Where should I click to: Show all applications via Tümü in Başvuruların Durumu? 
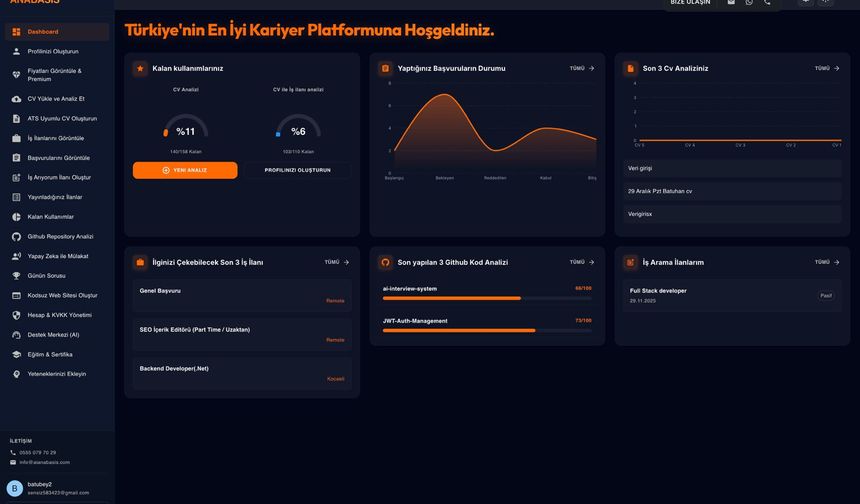click(582, 68)
